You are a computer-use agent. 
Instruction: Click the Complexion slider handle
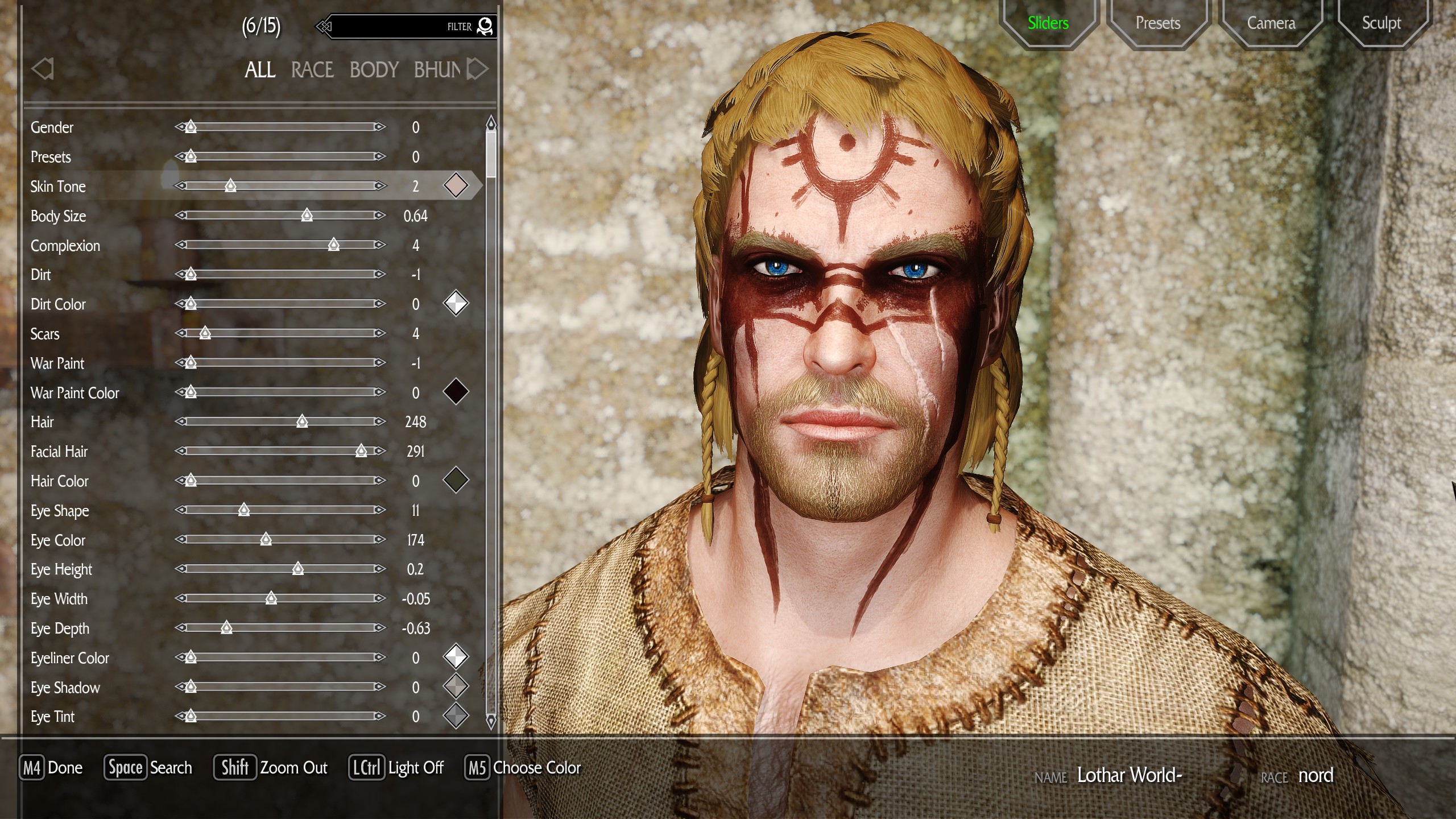click(334, 245)
